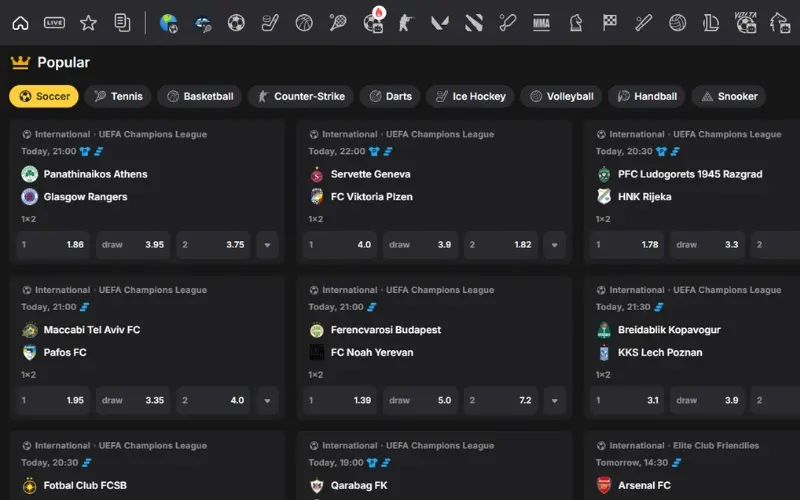Screen dimensions: 800x500
Task: Select the globe with soccer ball icon
Action: tap(168, 23)
